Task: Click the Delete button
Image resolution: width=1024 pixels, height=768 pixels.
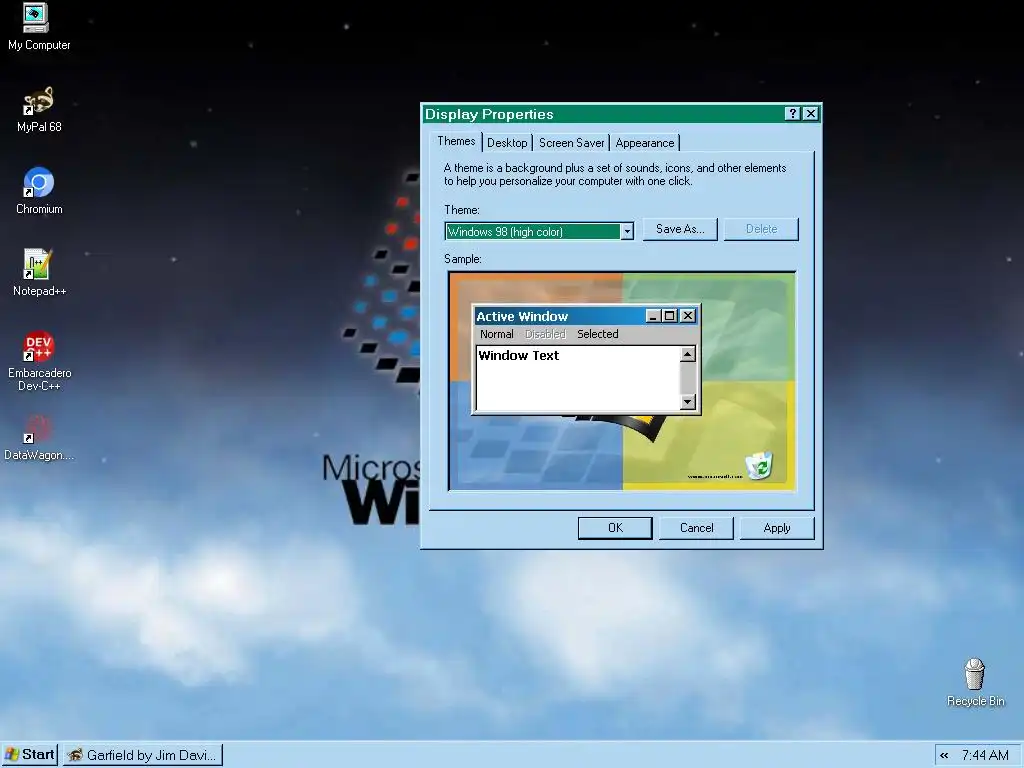Action: pyautogui.click(x=761, y=229)
